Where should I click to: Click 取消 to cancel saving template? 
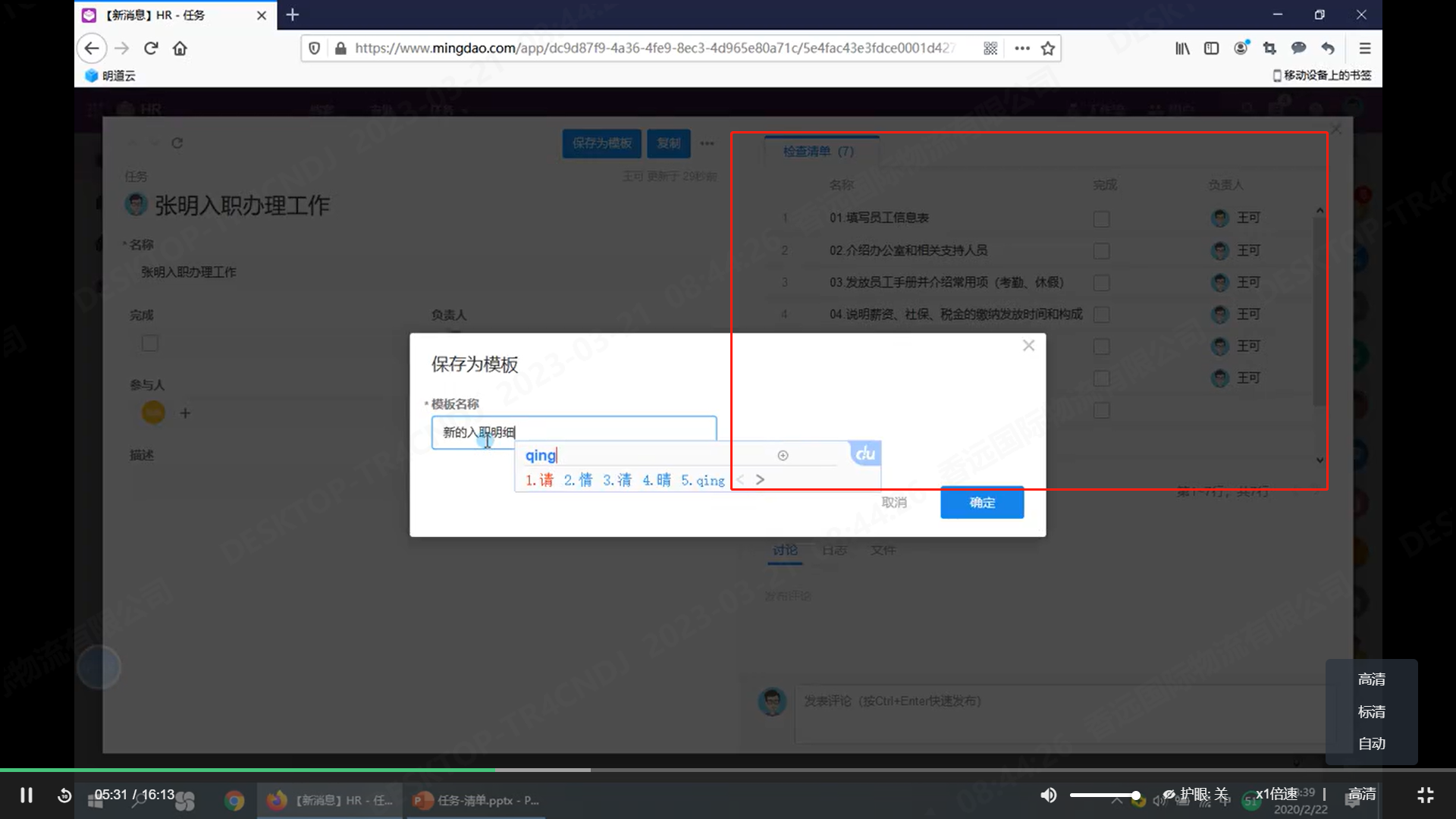tap(894, 503)
